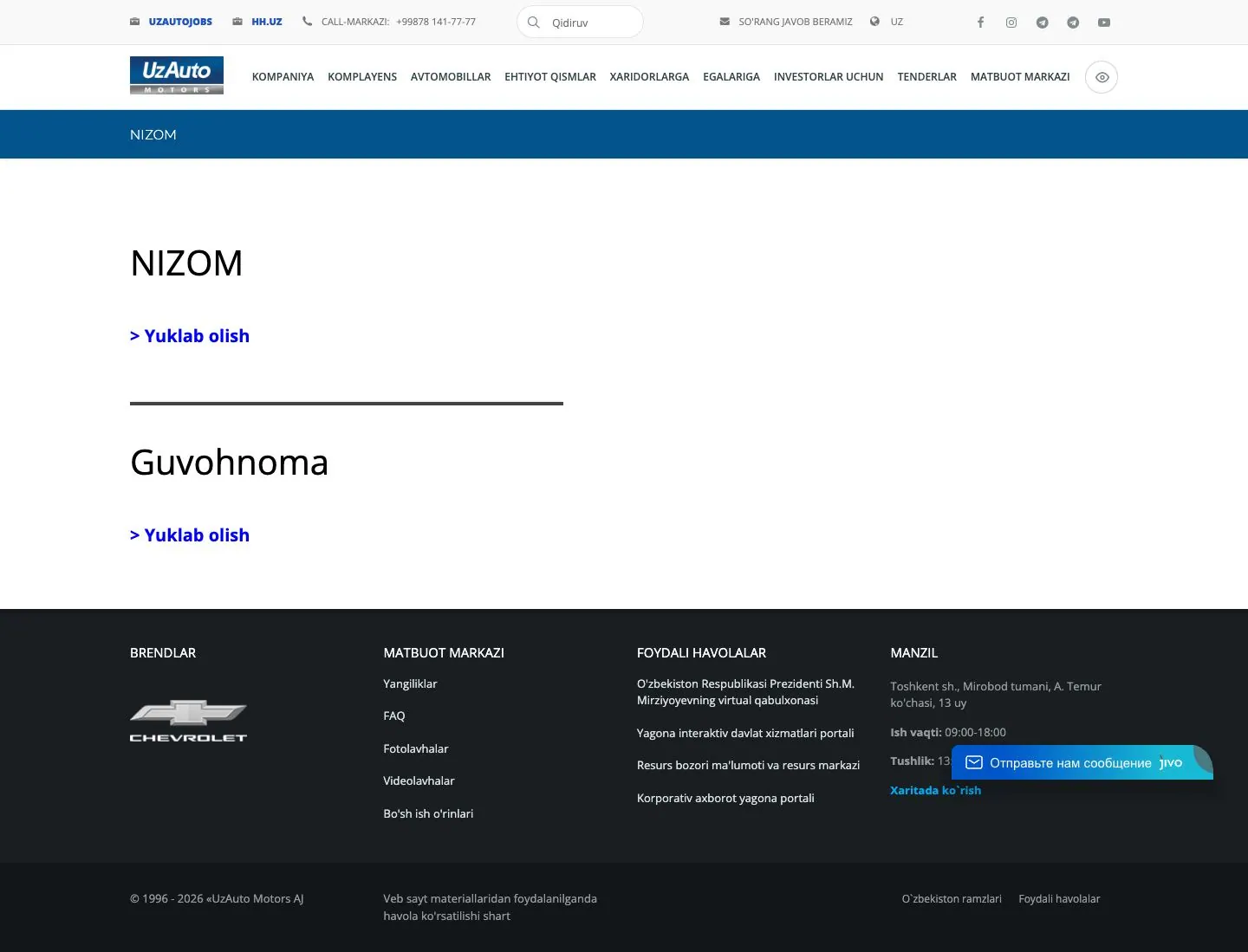This screenshot has width=1248, height=952.
Task: Toggle the accessibility eye view mode
Action: coord(1102,77)
